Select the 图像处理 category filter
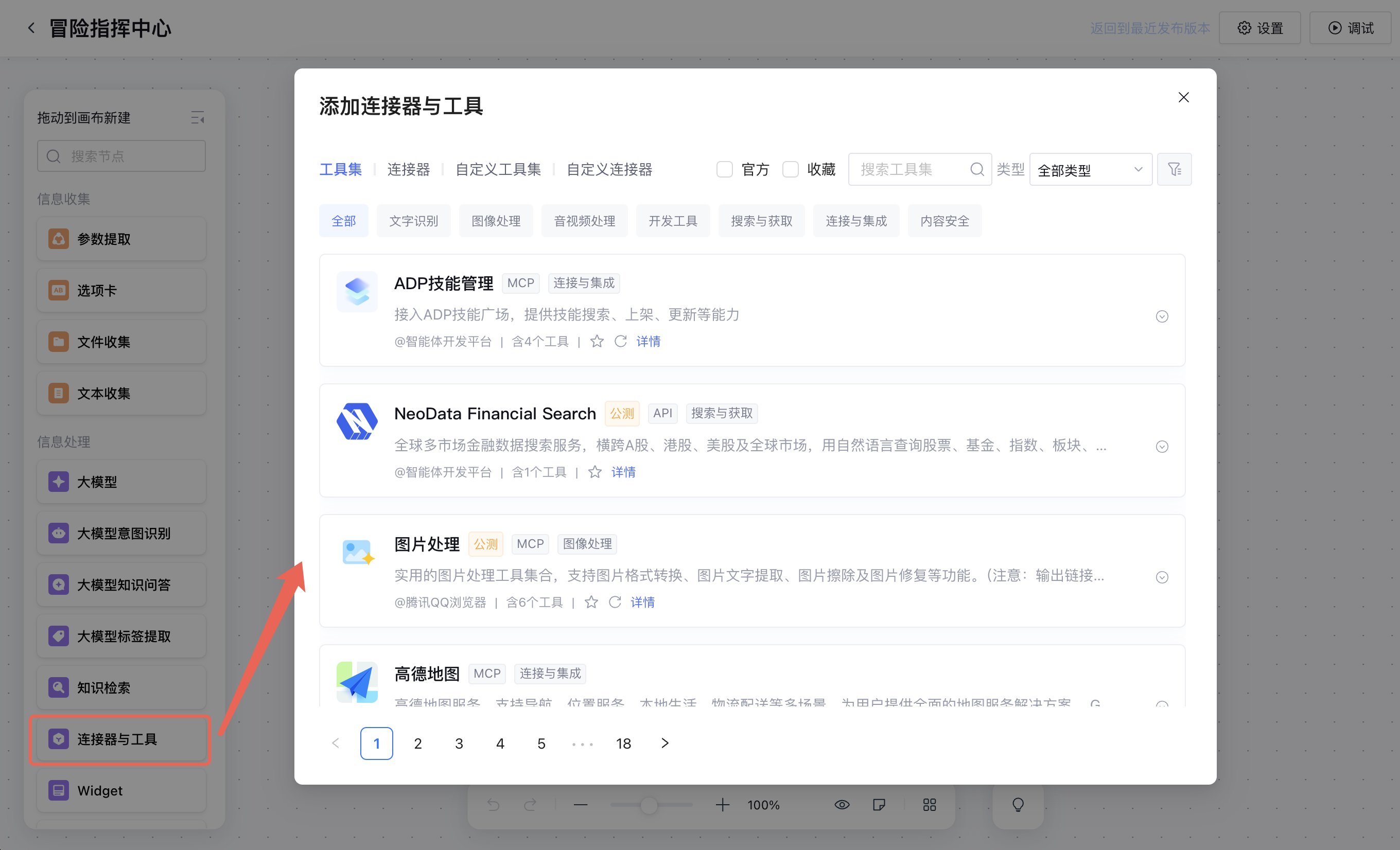 (x=496, y=221)
